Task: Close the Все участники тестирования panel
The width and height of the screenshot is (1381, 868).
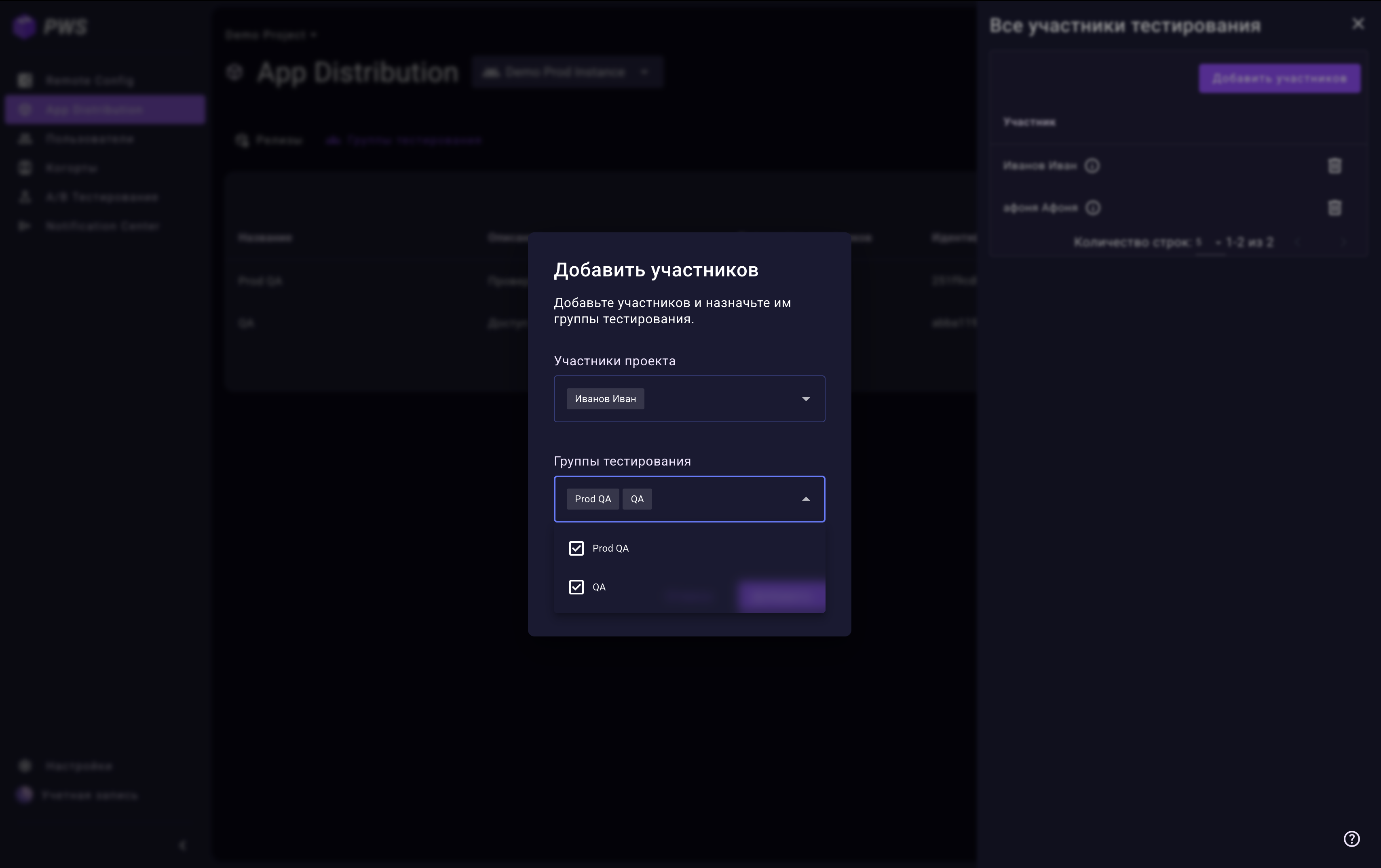Action: tap(1358, 23)
